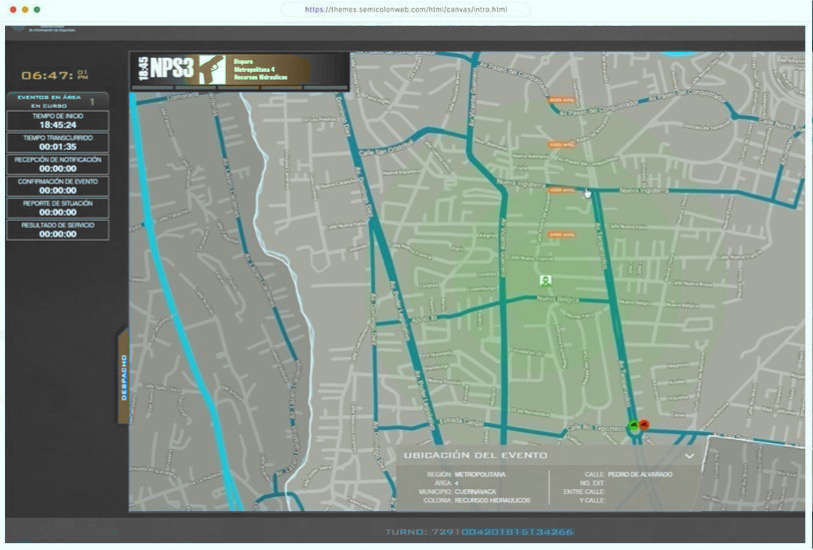This screenshot has height=550, width=813.
Task: Open the Despacho side tab
Action: [123, 376]
